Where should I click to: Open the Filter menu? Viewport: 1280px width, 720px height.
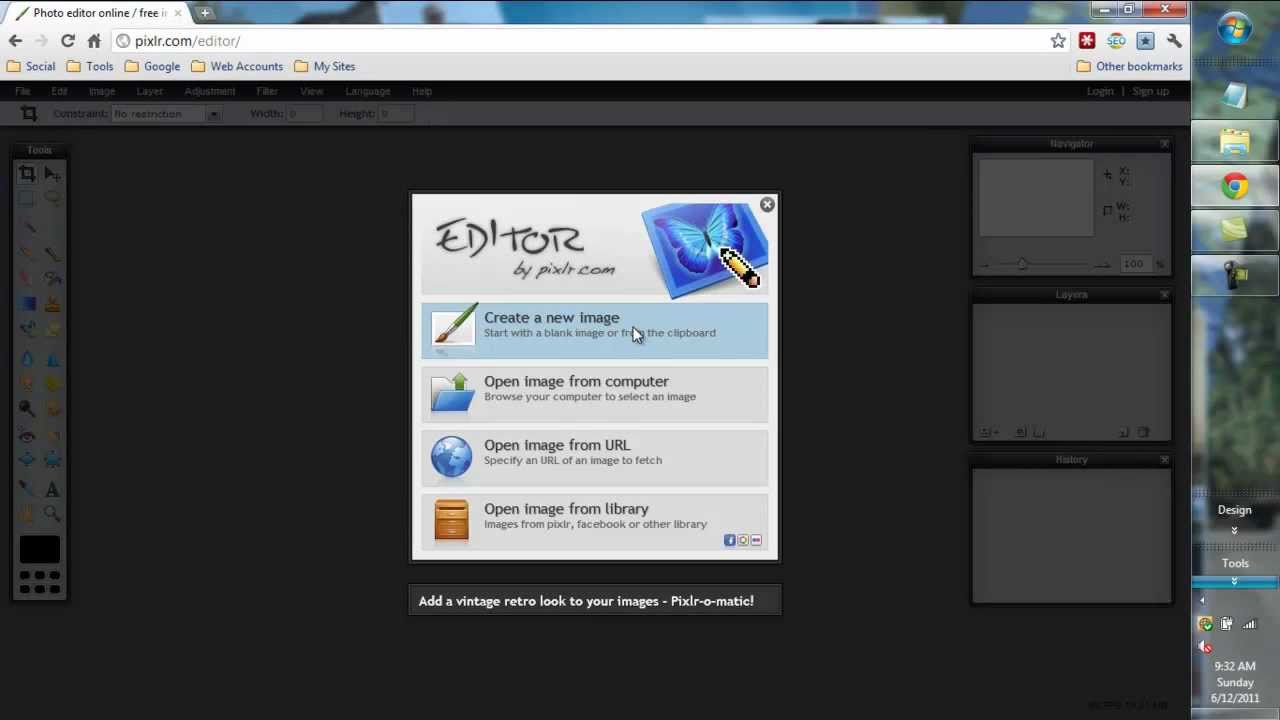coord(267,91)
